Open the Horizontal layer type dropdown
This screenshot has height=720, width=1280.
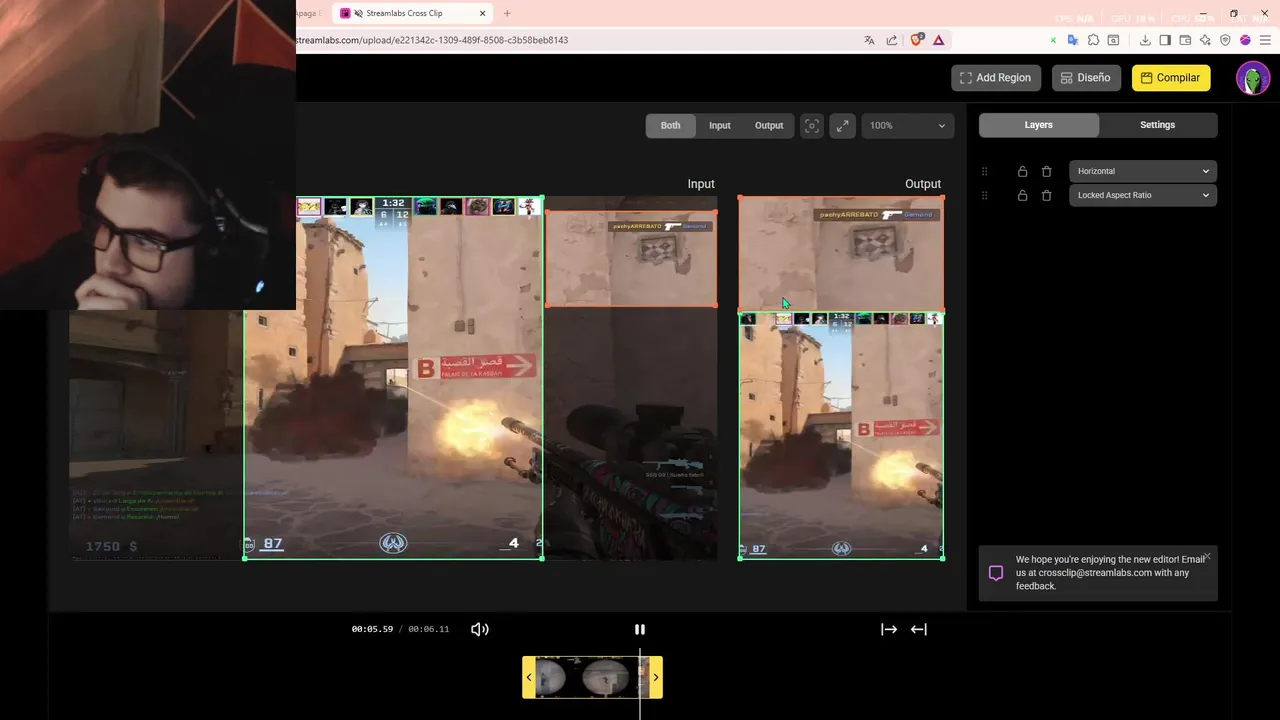pyautogui.click(x=1143, y=171)
